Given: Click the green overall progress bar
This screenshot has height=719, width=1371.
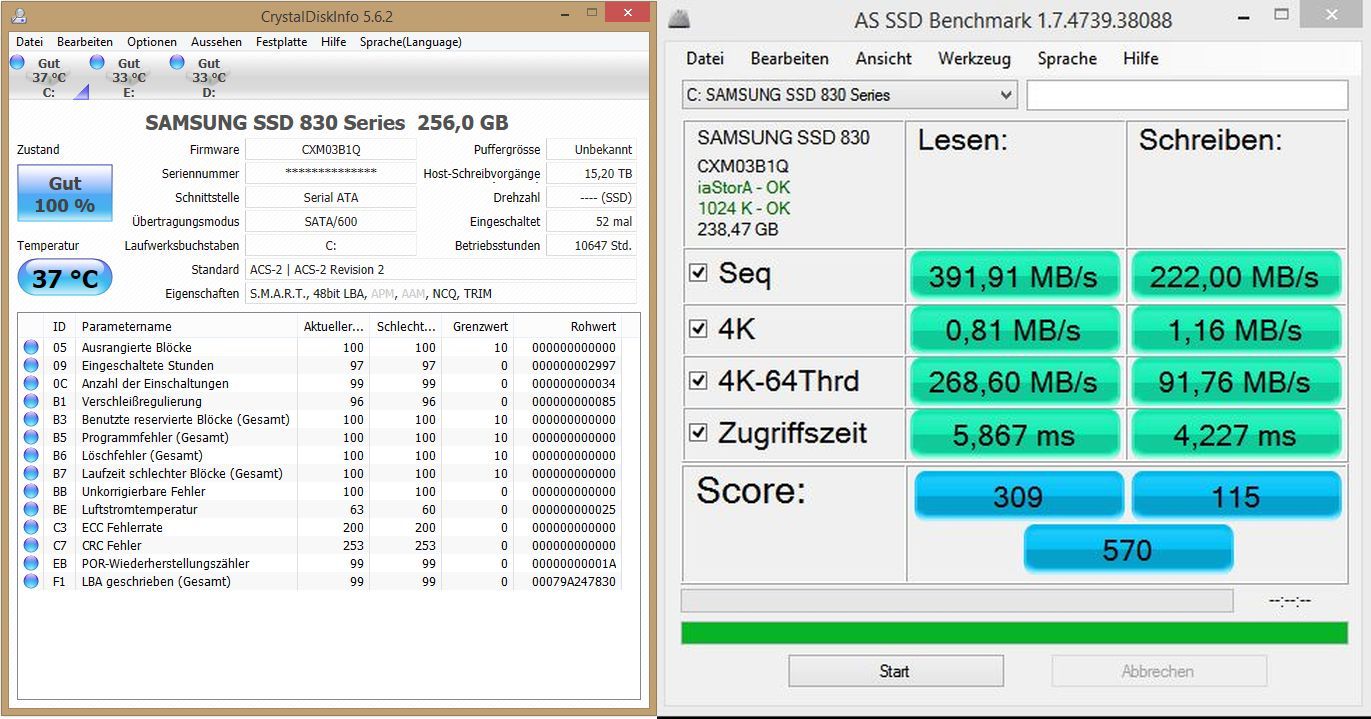Looking at the screenshot, I should click(1014, 633).
